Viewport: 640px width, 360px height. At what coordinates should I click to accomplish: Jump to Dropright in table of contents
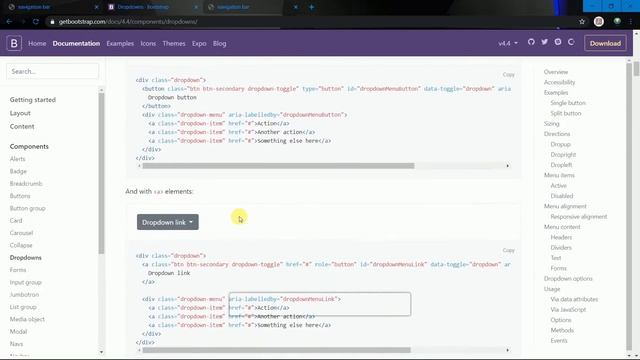(563, 154)
